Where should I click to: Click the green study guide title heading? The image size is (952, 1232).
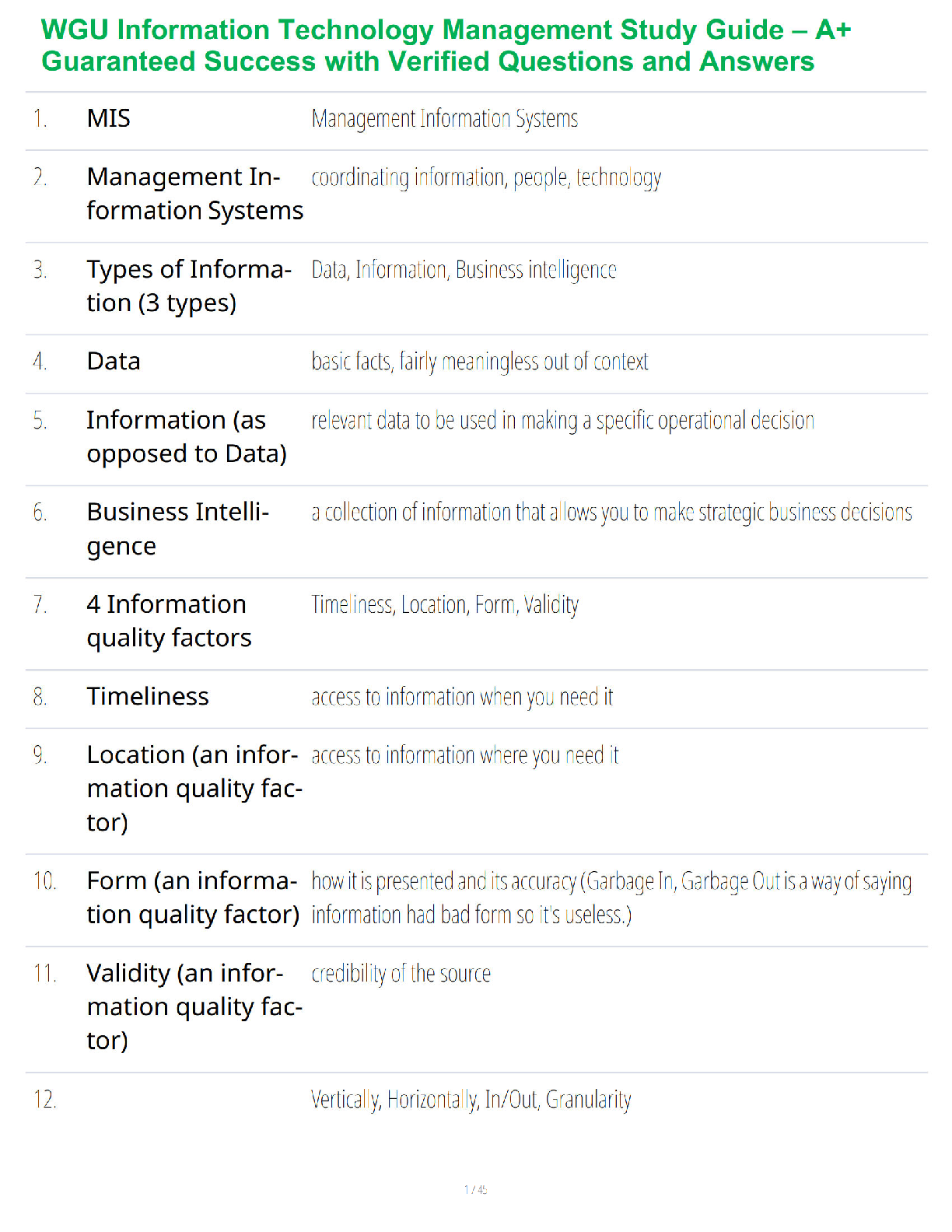[x=446, y=46]
